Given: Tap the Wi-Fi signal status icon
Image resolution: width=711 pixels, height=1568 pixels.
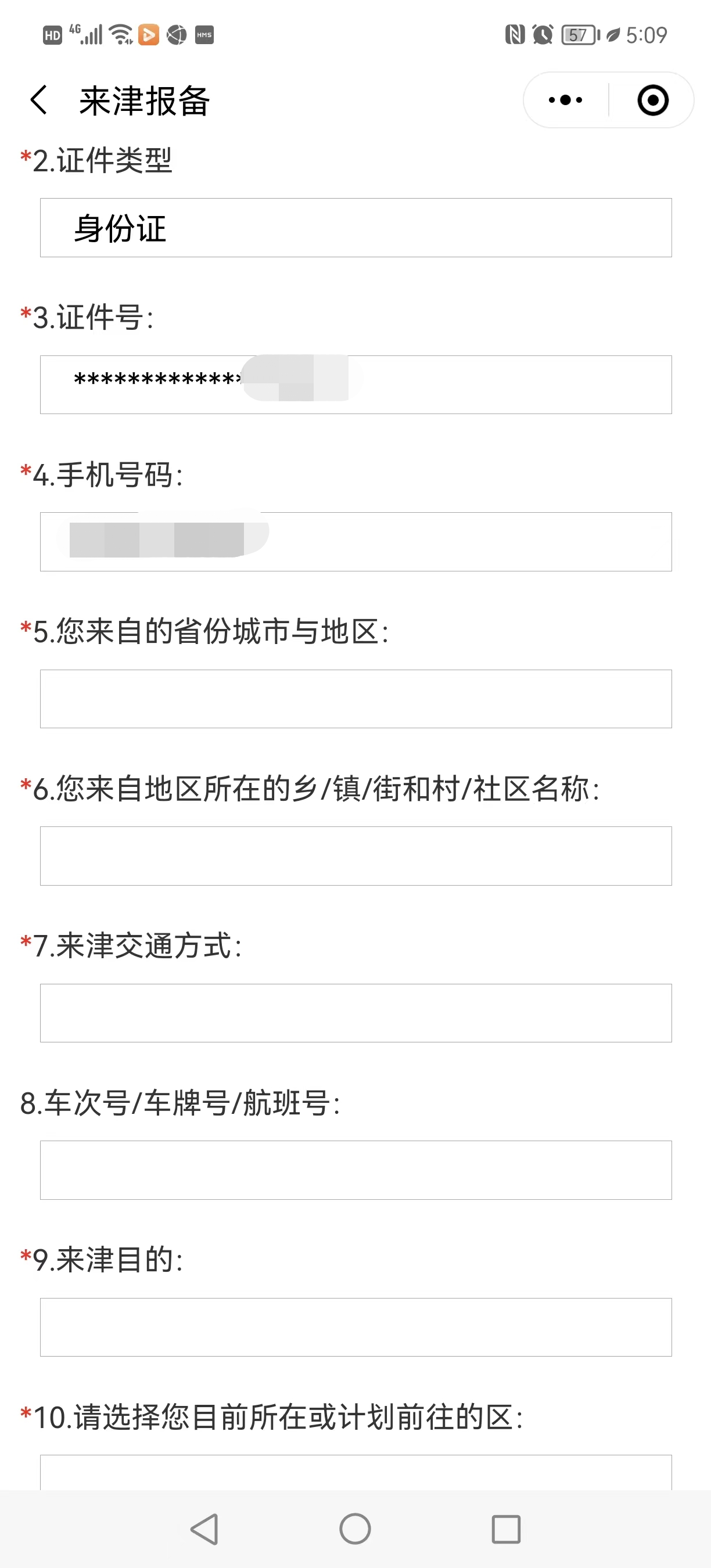Looking at the screenshot, I should click(122, 35).
